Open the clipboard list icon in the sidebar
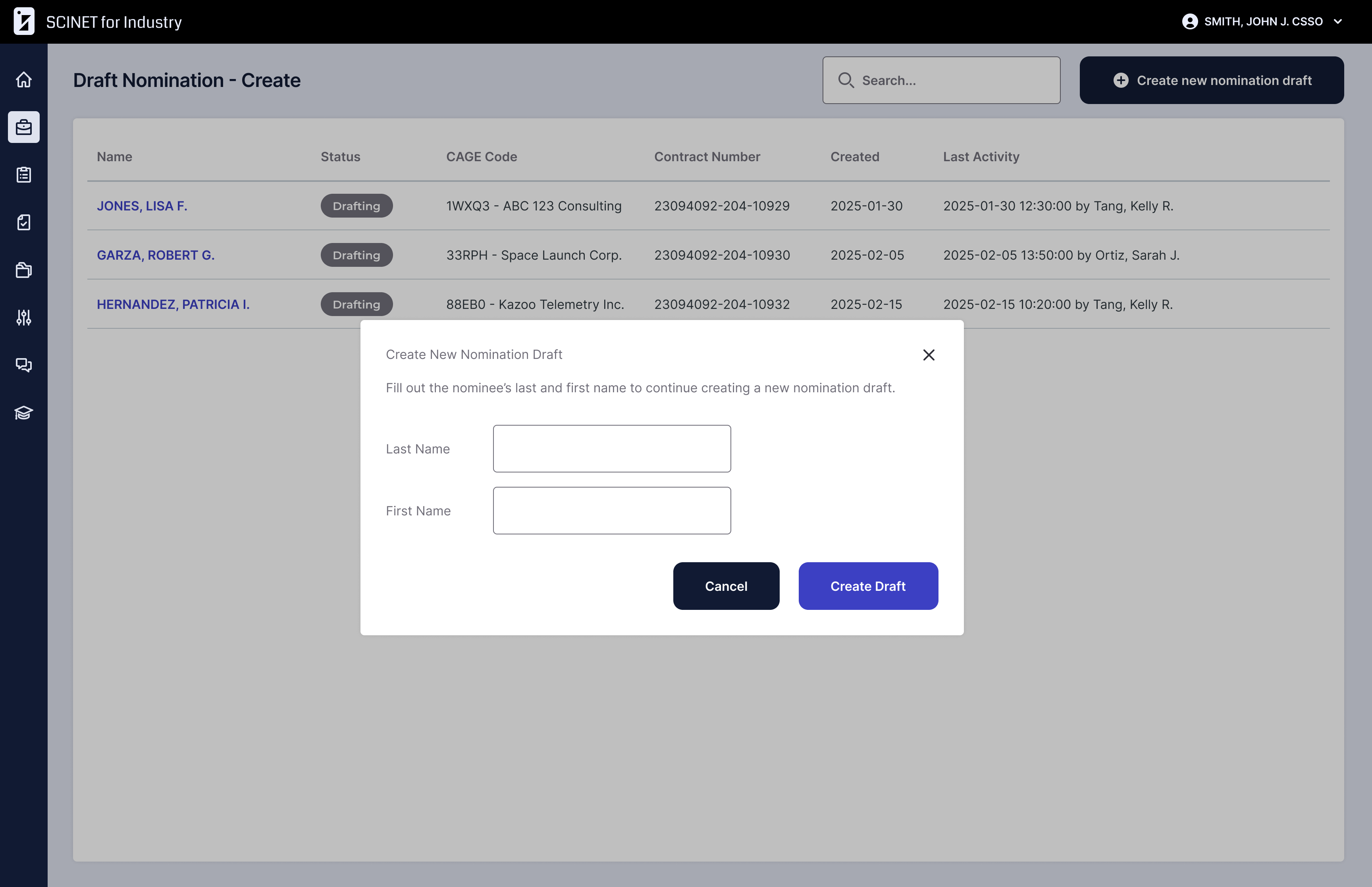The height and width of the screenshot is (887, 1372). [23, 175]
